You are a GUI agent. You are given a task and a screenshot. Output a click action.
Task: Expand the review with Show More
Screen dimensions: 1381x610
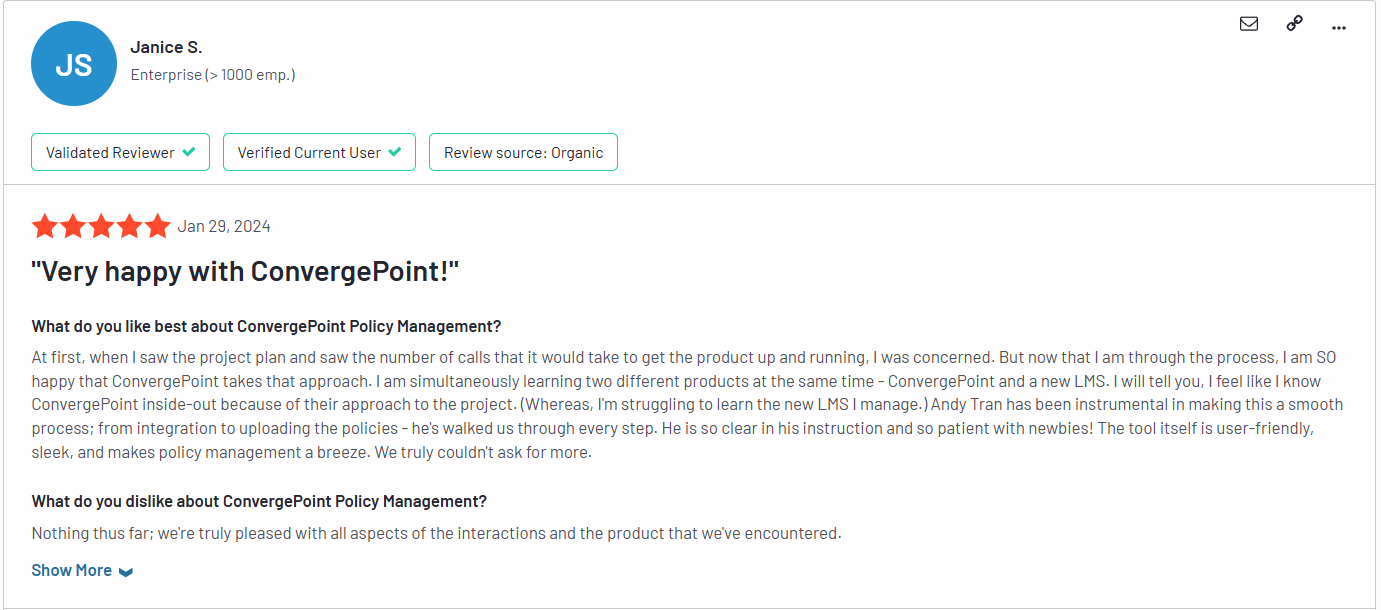click(70, 569)
